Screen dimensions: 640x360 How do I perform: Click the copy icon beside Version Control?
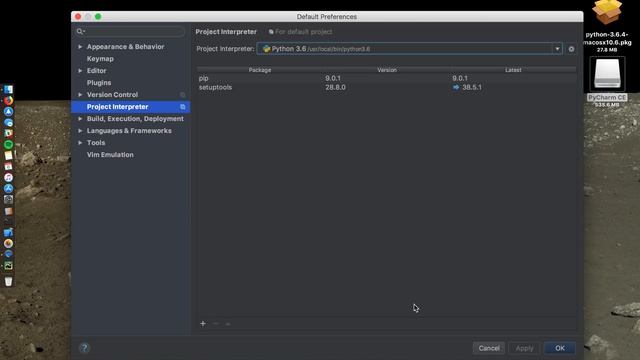(x=182, y=95)
